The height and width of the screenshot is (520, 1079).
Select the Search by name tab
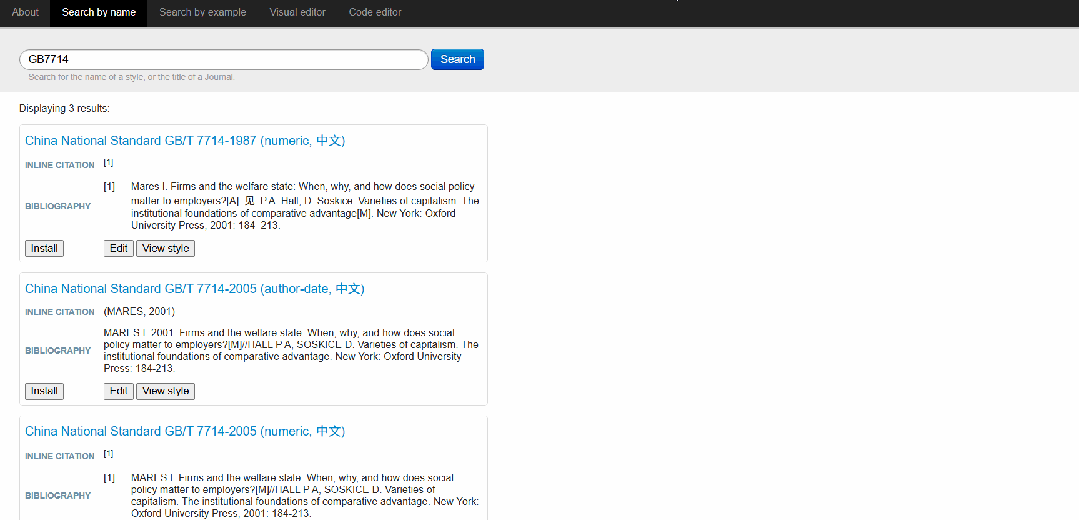click(x=98, y=12)
